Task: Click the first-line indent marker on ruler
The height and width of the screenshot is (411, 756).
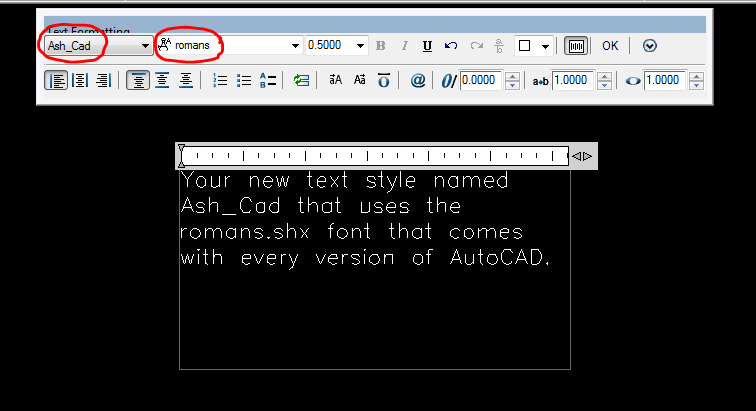Action: (x=181, y=150)
